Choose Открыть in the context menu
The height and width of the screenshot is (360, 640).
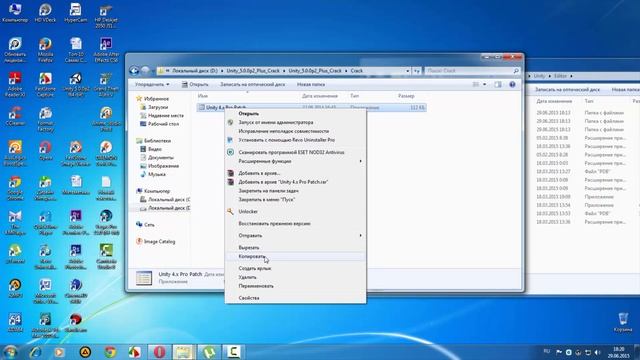pos(295,114)
